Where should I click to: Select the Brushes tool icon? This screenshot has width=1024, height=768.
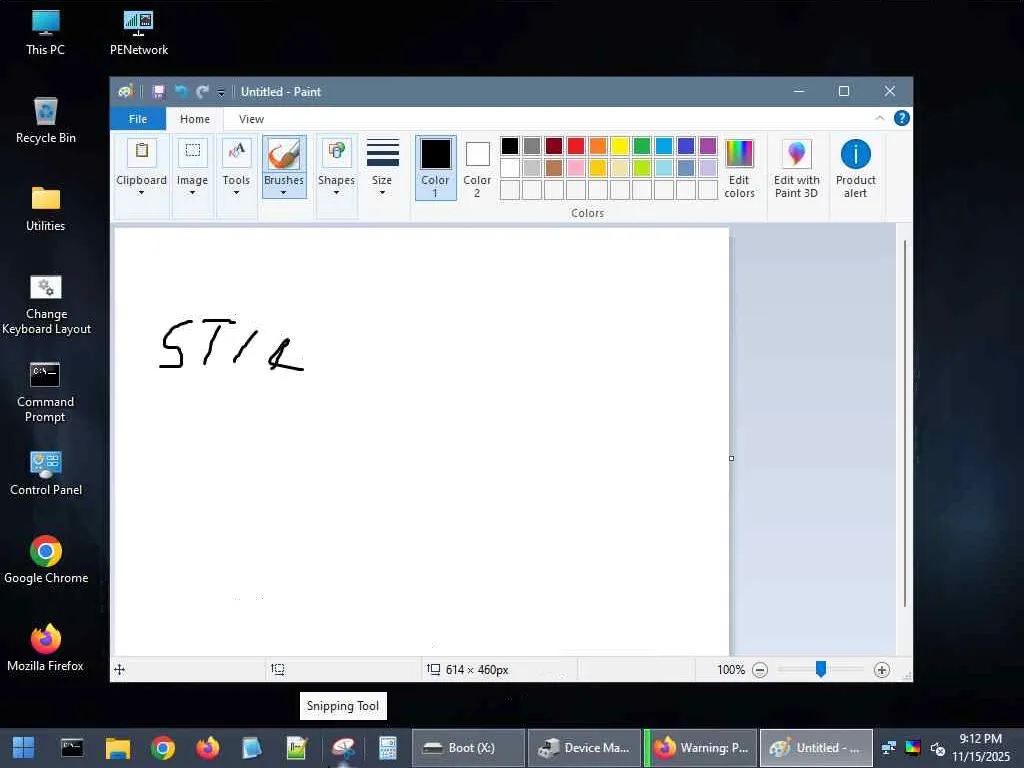point(284,155)
